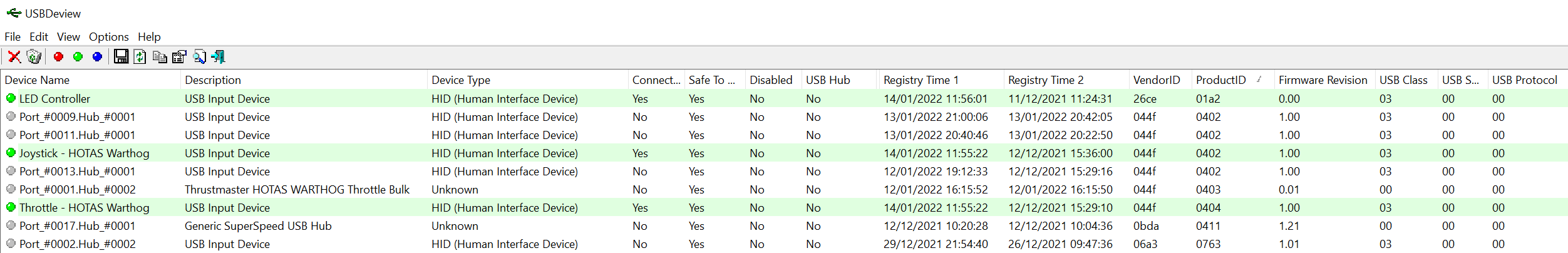Click the recycle bin uninstall devices icon
Screen dimensions: 1568x253
click(x=34, y=57)
